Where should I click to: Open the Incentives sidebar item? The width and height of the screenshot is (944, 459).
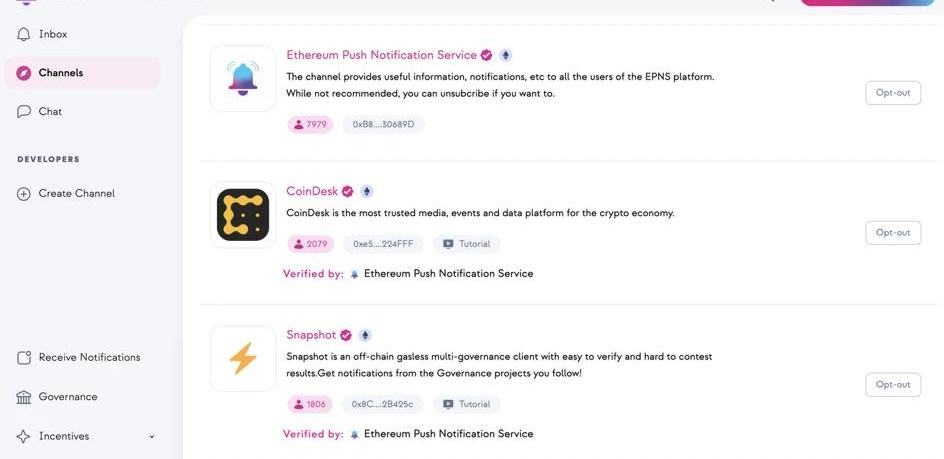[63, 437]
